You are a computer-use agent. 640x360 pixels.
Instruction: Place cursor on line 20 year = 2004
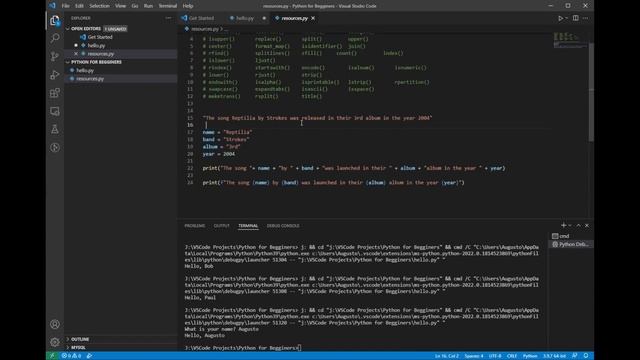[219, 154]
